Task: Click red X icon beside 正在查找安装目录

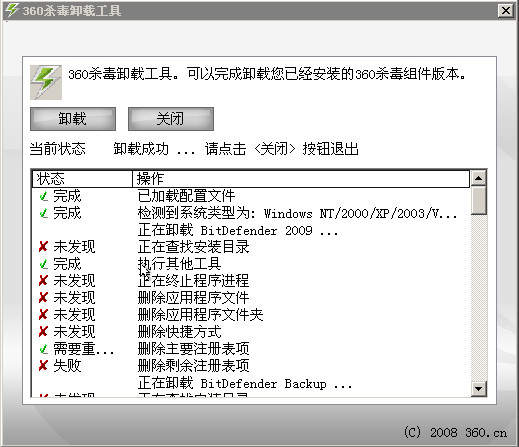Action: click(x=43, y=247)
